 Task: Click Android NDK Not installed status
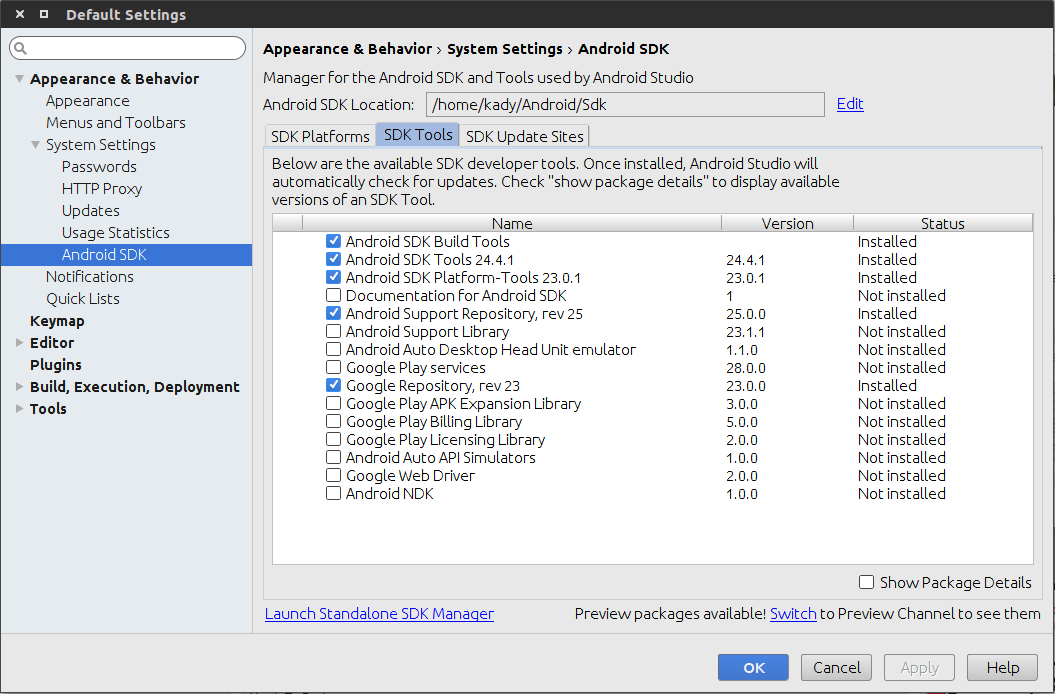click(x=902, y=493)
